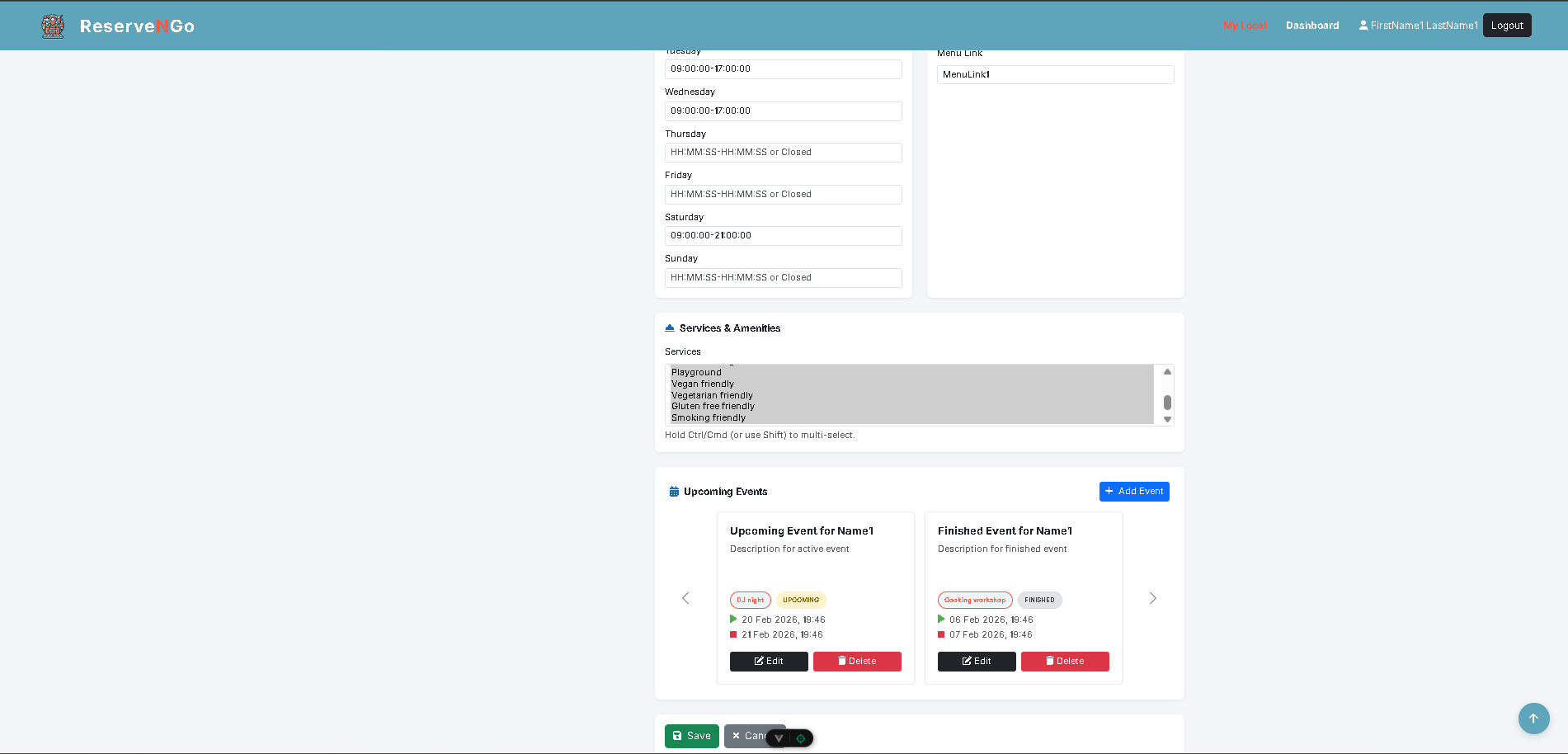The image size is (1568, 754).
Task: Go to previous event carousel slide
Action: click(x=685, y=598)
